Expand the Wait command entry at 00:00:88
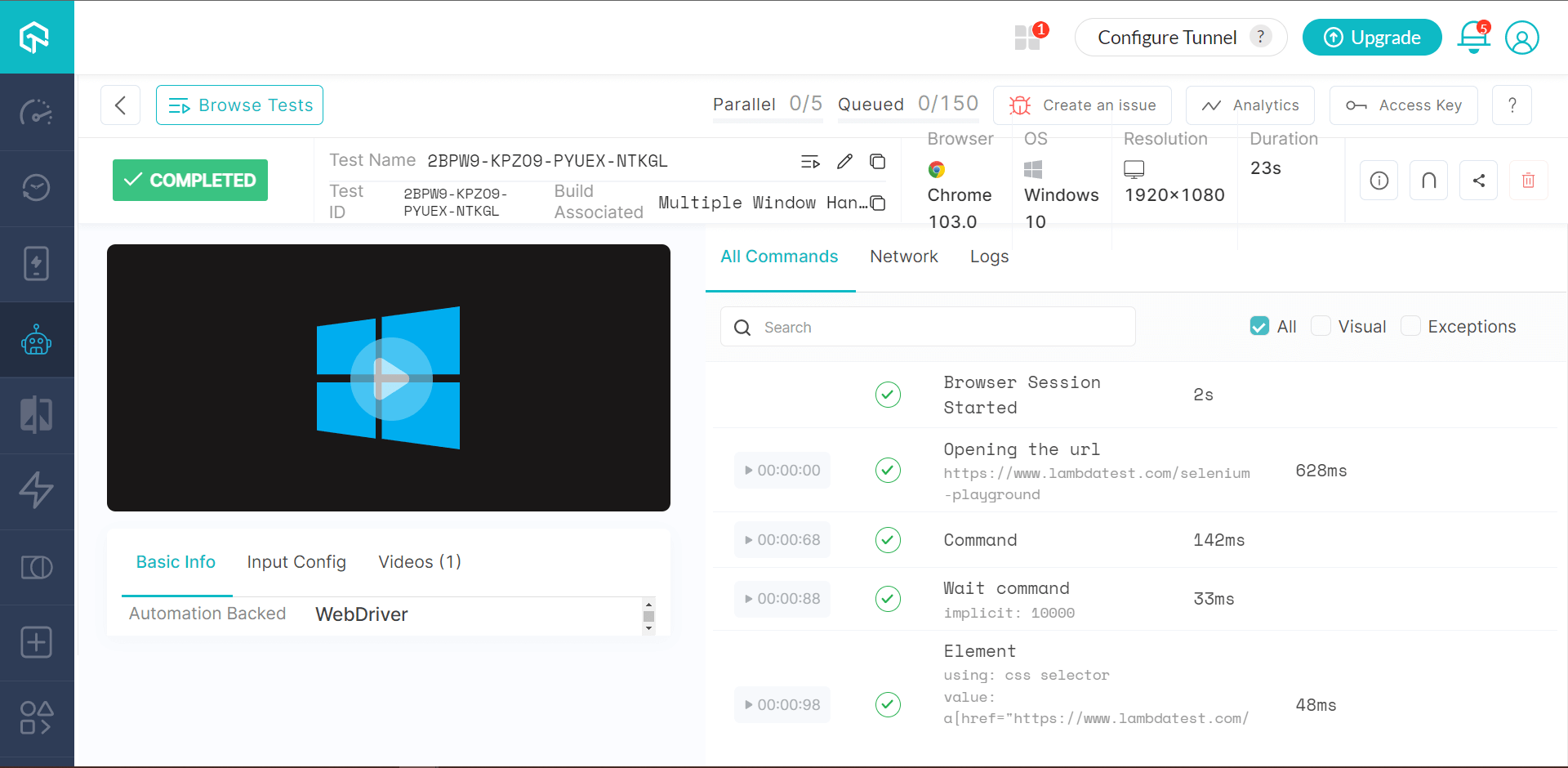The image size is (1568, 768). click(781, 598)
